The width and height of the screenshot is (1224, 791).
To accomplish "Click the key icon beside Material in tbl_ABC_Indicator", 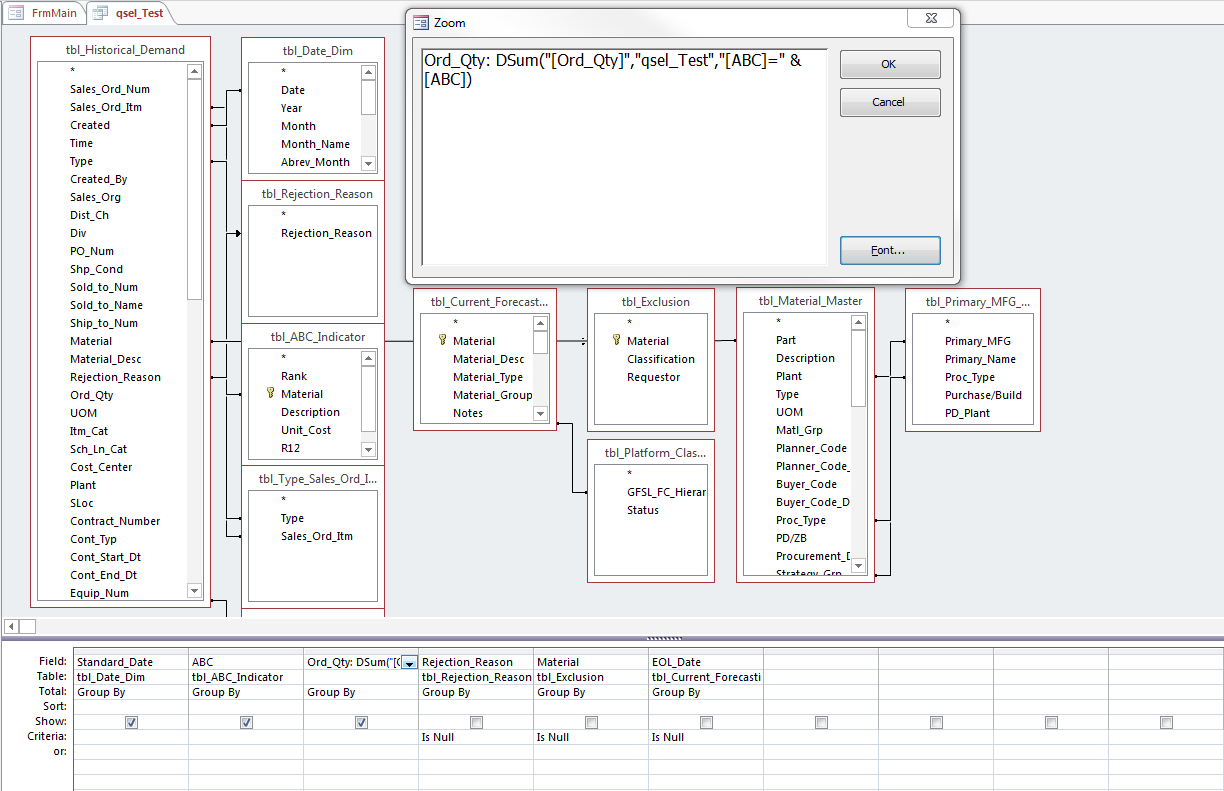I will (270, 393).
